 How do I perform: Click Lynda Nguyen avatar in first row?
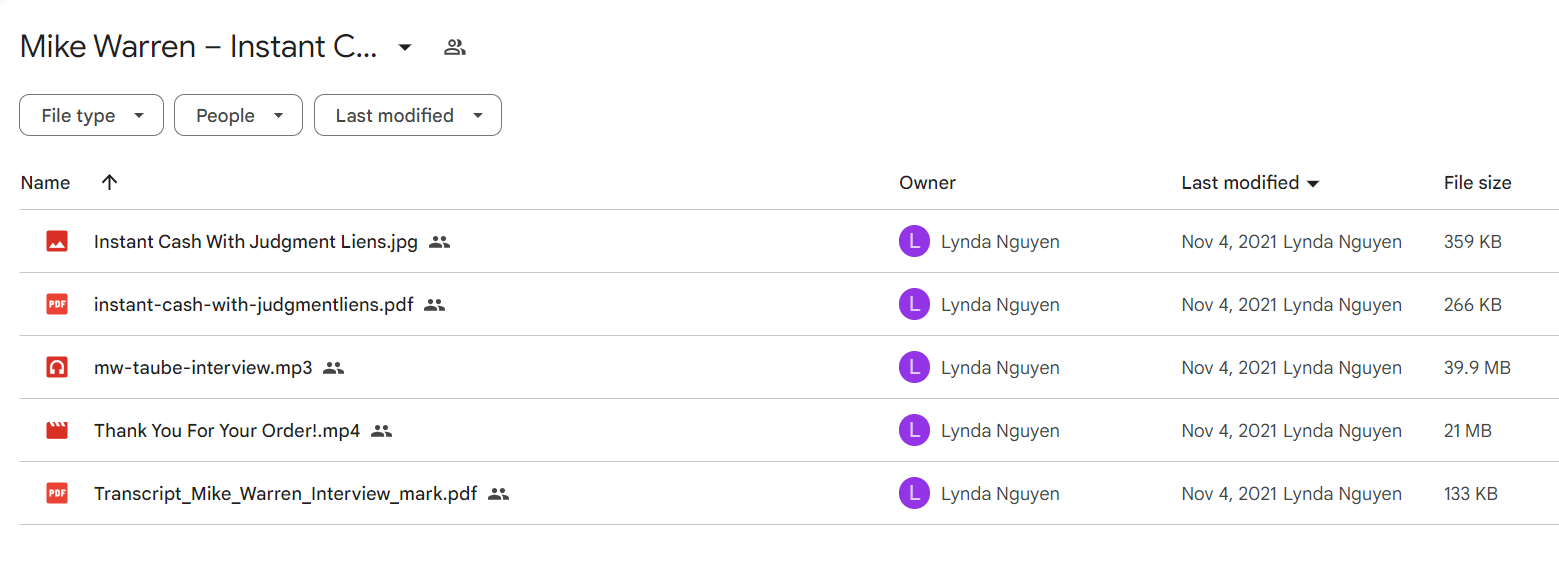[x=914, y=241]
